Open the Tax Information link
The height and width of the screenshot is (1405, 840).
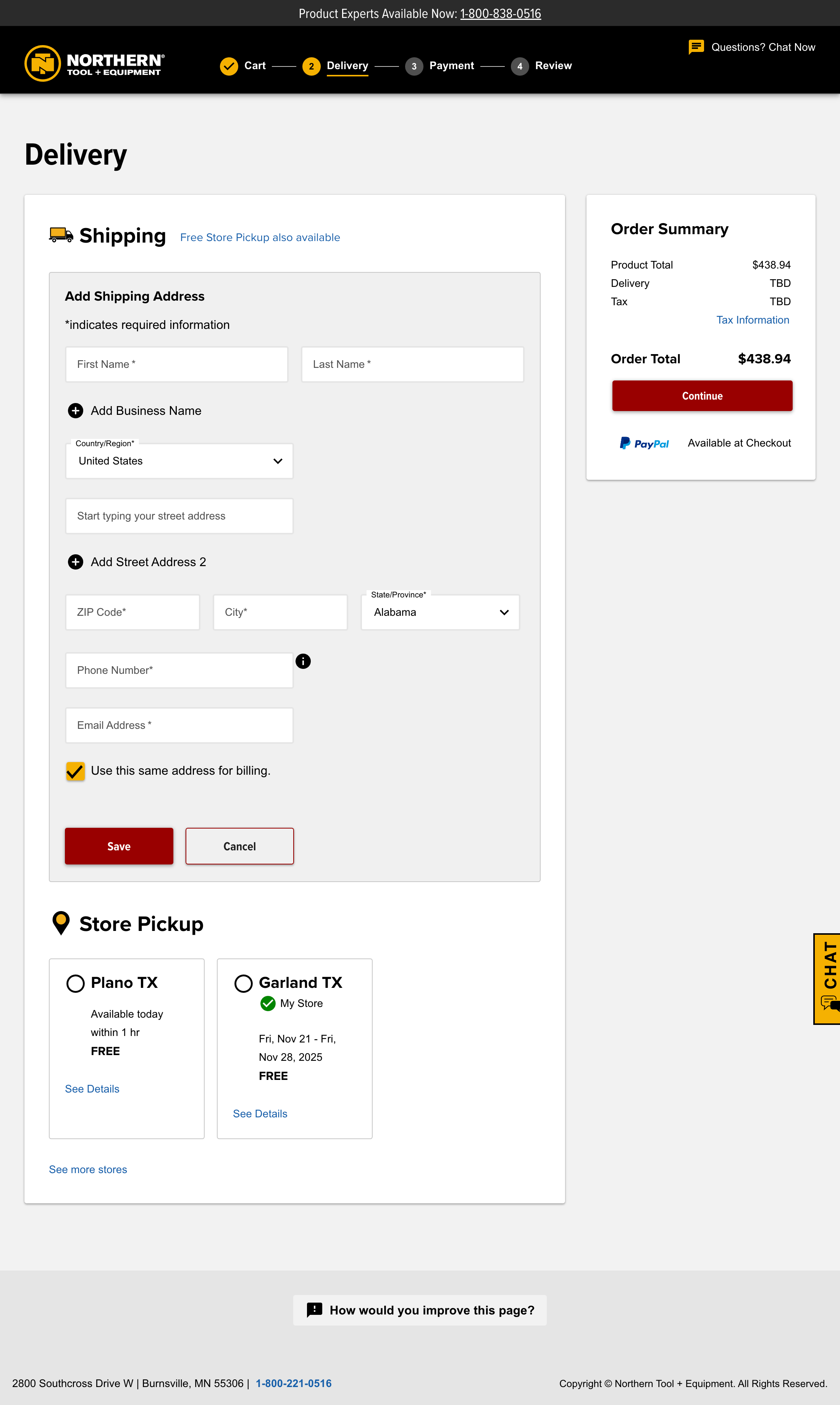(x=752, y=320)
